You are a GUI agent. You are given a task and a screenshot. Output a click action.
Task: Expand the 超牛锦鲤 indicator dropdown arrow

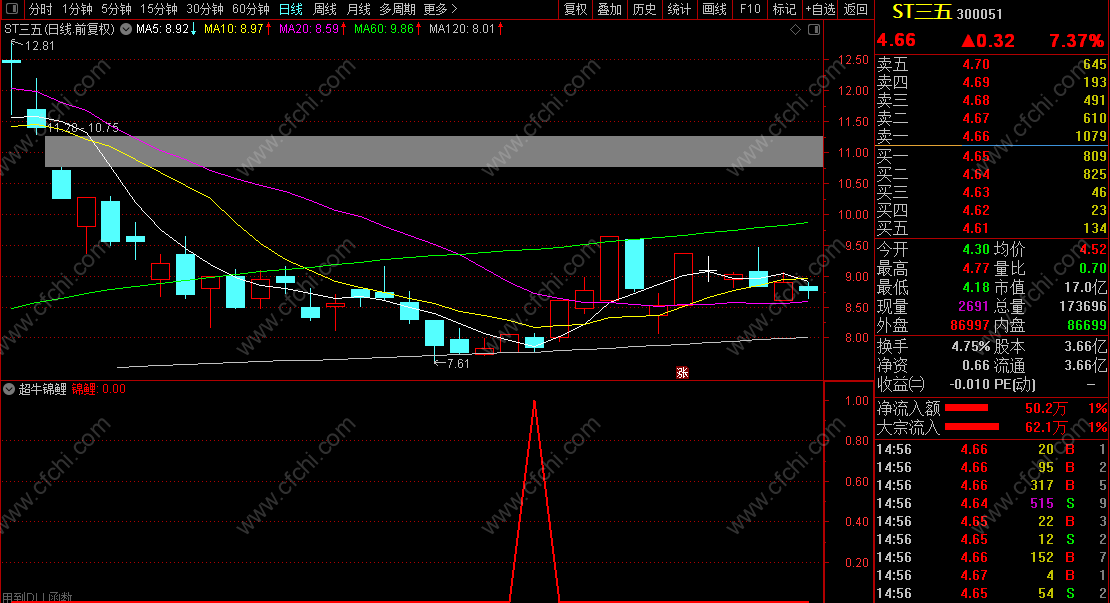tap(9, 389)
